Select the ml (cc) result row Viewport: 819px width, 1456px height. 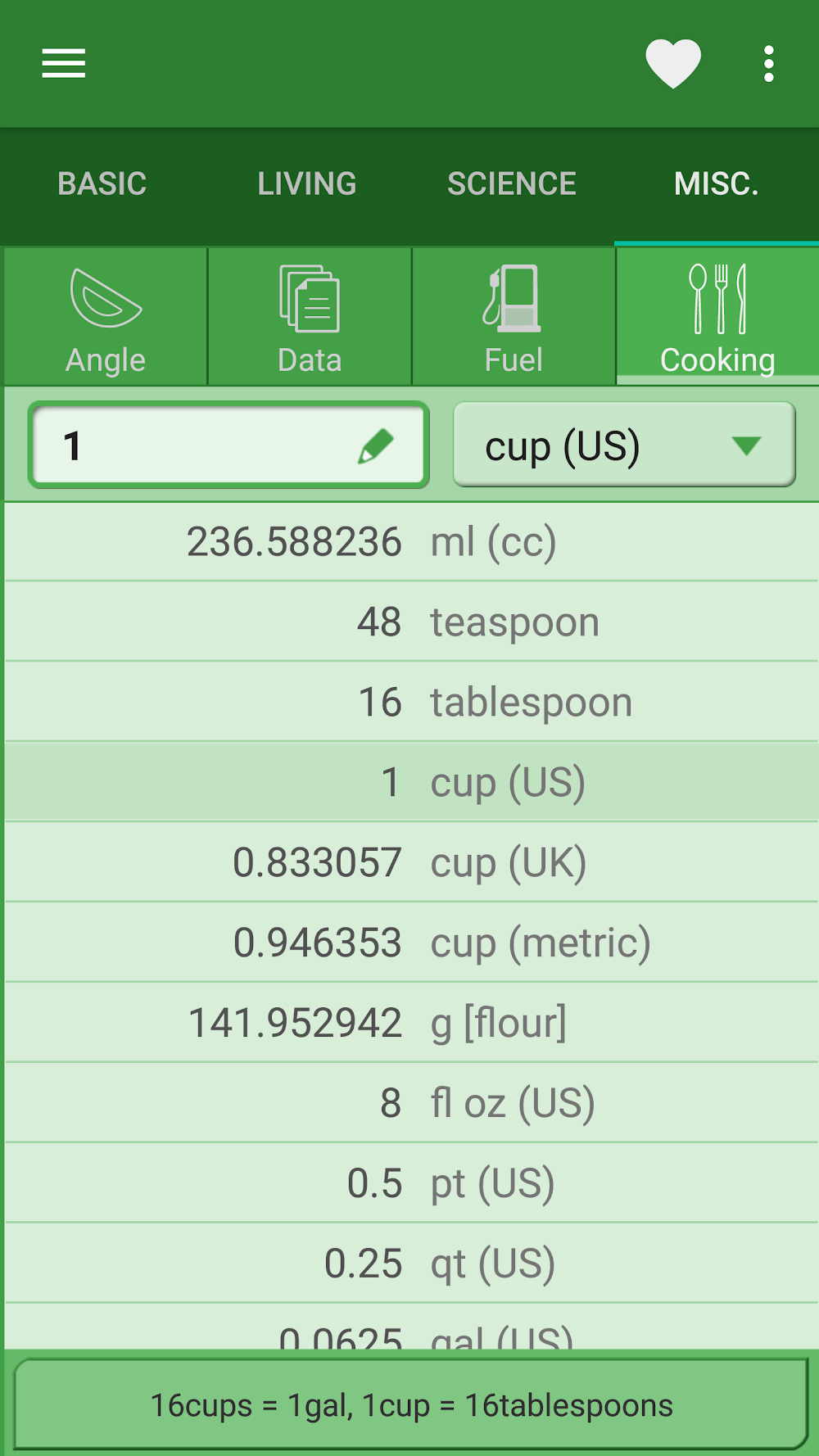pos(411,542)
